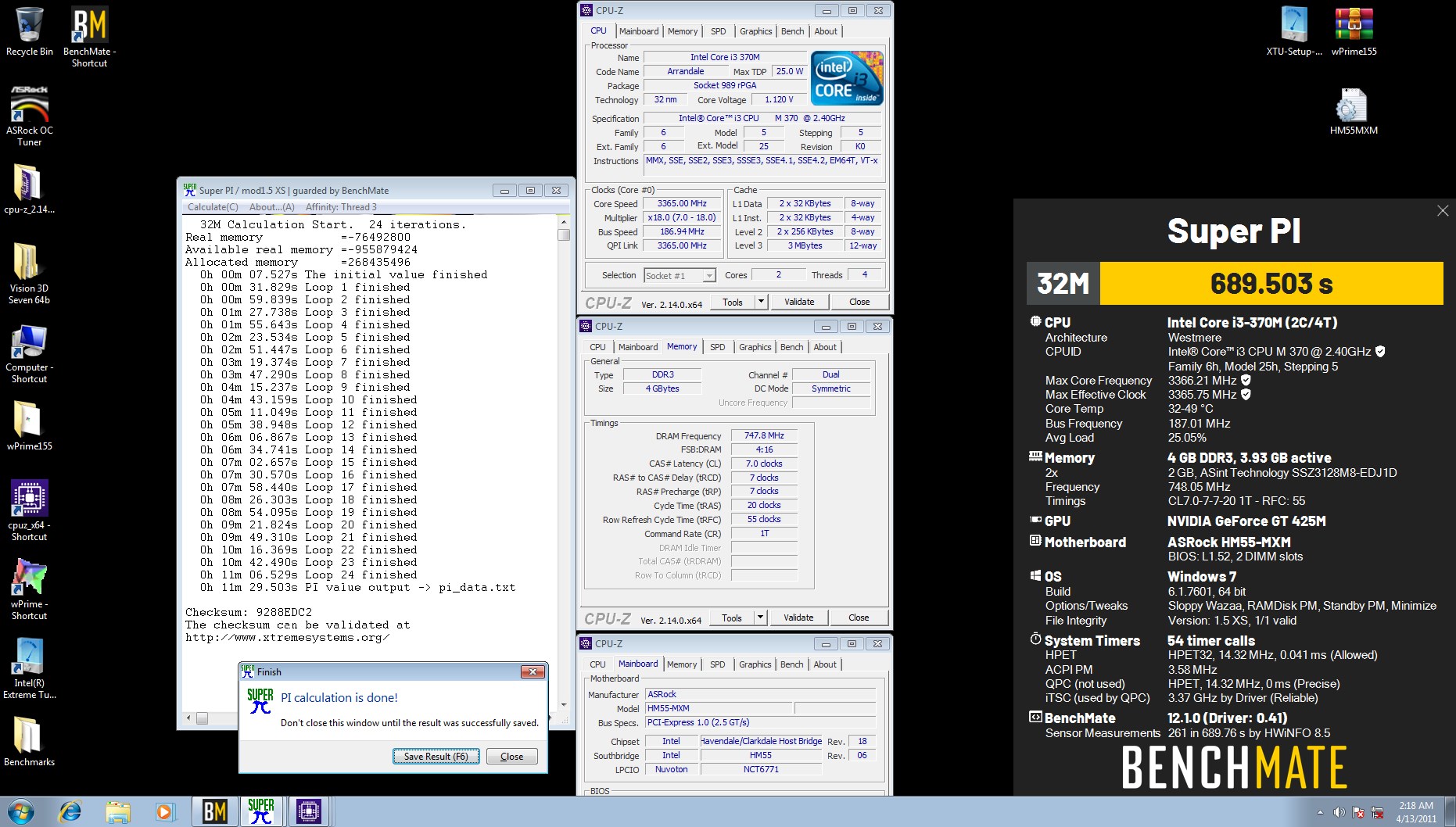Open the Intel Extreme Tuning desktop icon
Viewport: 1456px width, 827px height.
[x=30, y=668]
